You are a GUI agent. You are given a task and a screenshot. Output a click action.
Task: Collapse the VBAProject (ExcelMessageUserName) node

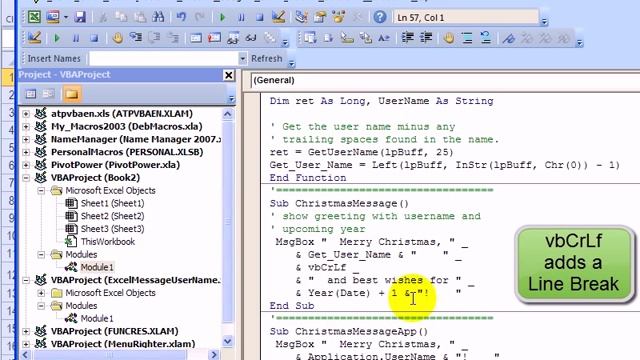pos(26,280)
